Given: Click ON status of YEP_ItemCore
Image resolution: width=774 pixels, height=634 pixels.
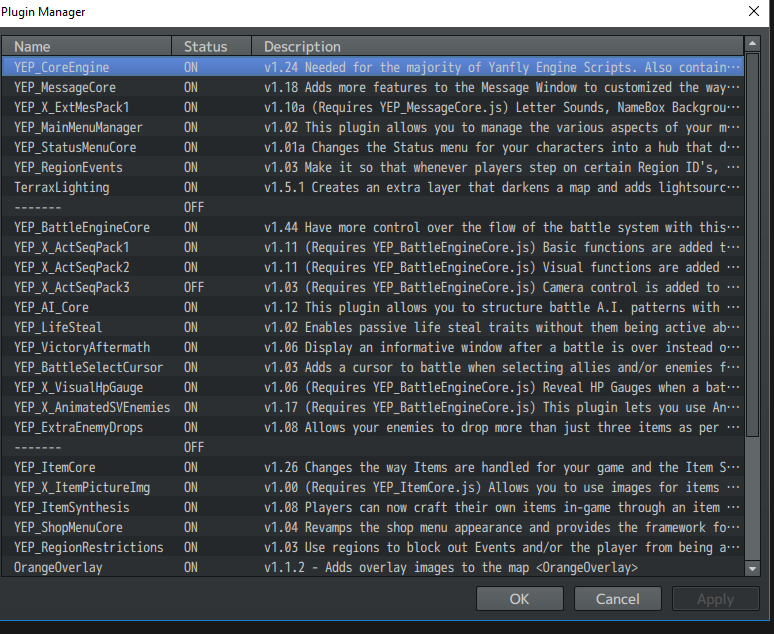Looking at the screenshot, I should click(x=191, y=467).
